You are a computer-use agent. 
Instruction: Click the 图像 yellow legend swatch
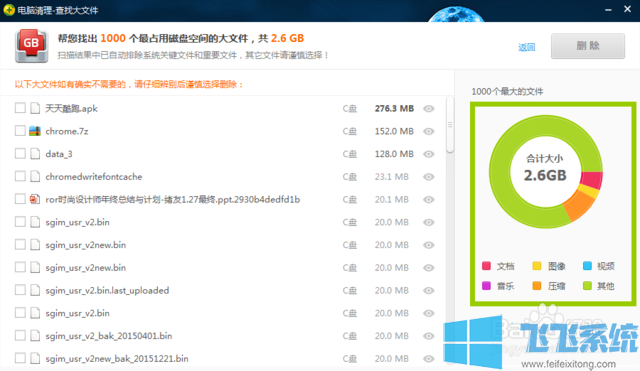pos(537,266)
